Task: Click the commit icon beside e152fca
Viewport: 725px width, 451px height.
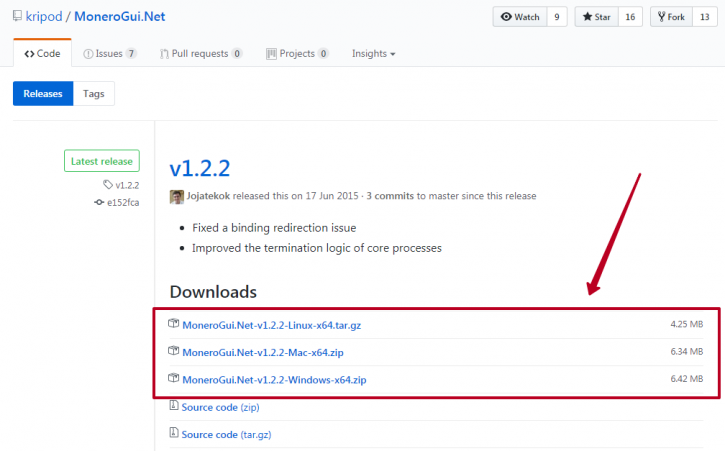Action: coord(99,202)
